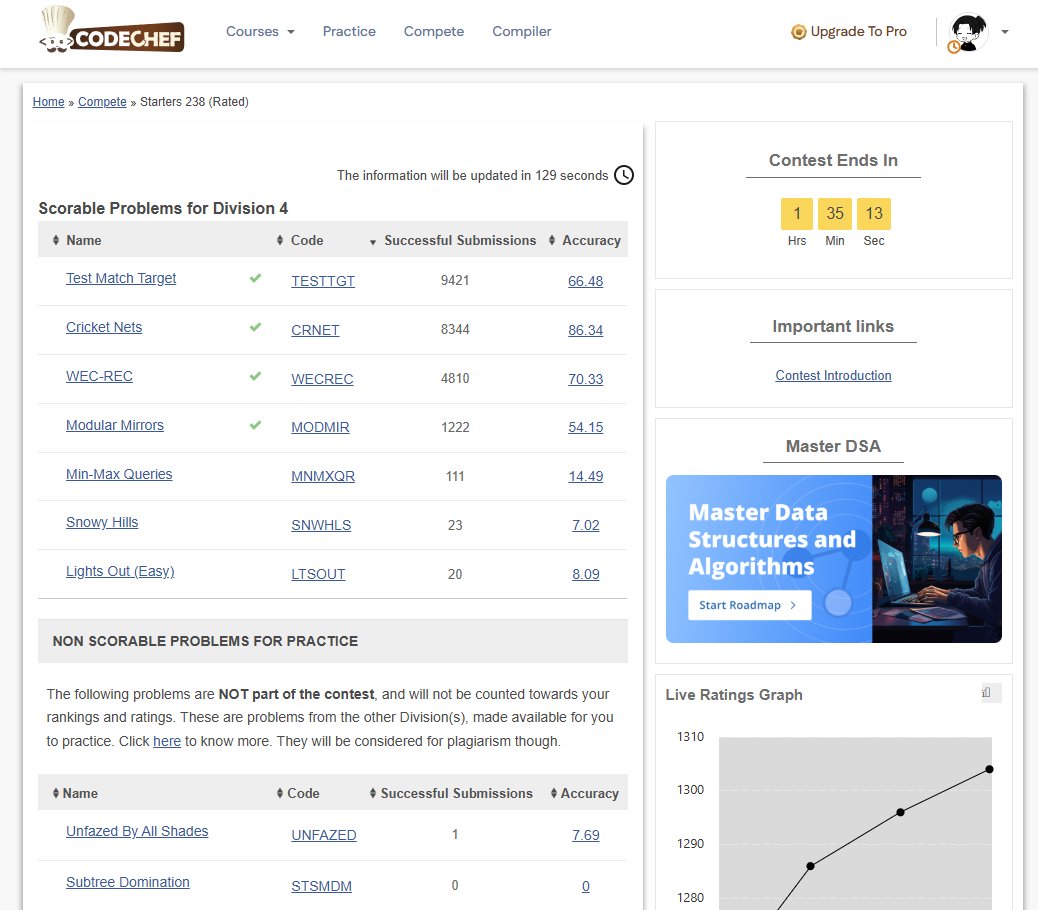This screenshot has height=910, width=1038.
Task: Click the solved checkmark for Modular Mirrors
Action: point(256,425)
